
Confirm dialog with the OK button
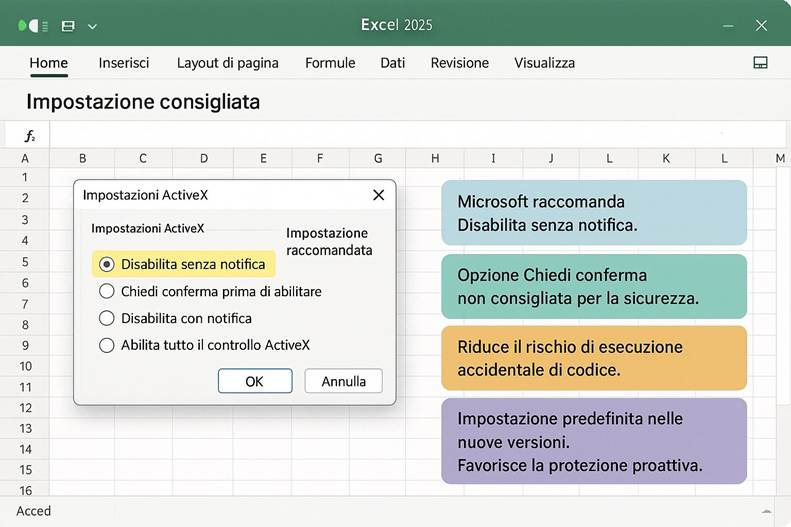click(x=255, y=381)
